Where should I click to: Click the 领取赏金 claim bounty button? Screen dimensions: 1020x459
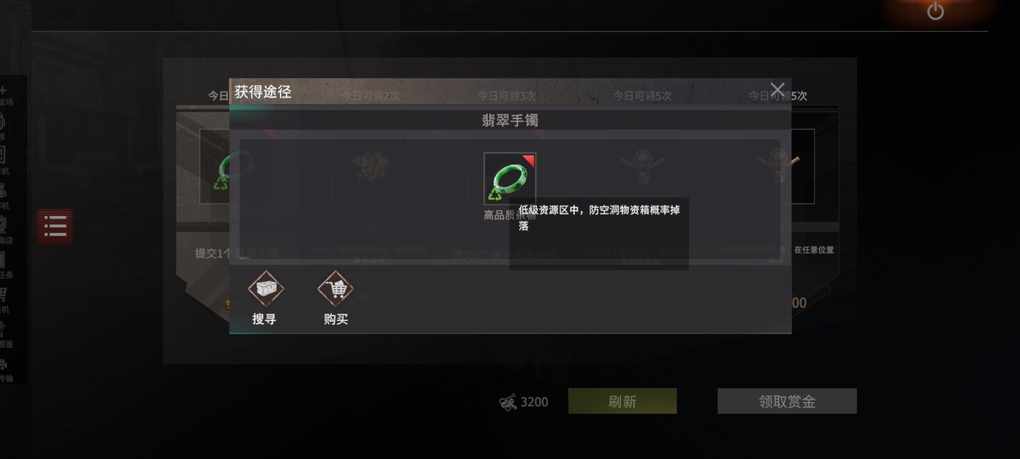787,401
